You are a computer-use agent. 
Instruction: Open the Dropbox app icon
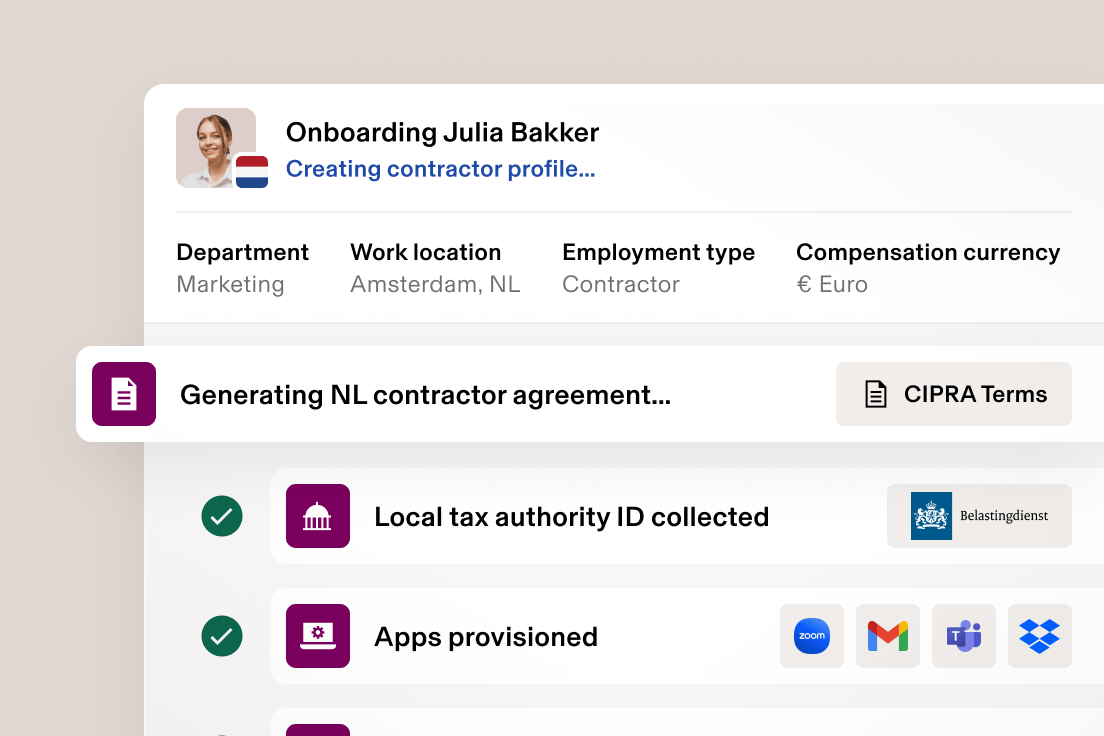click(1039, 636)
